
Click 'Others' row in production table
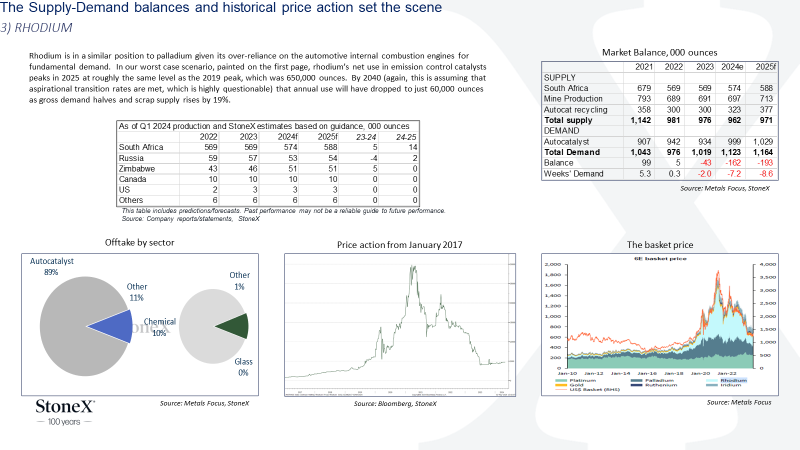(268, 201)
